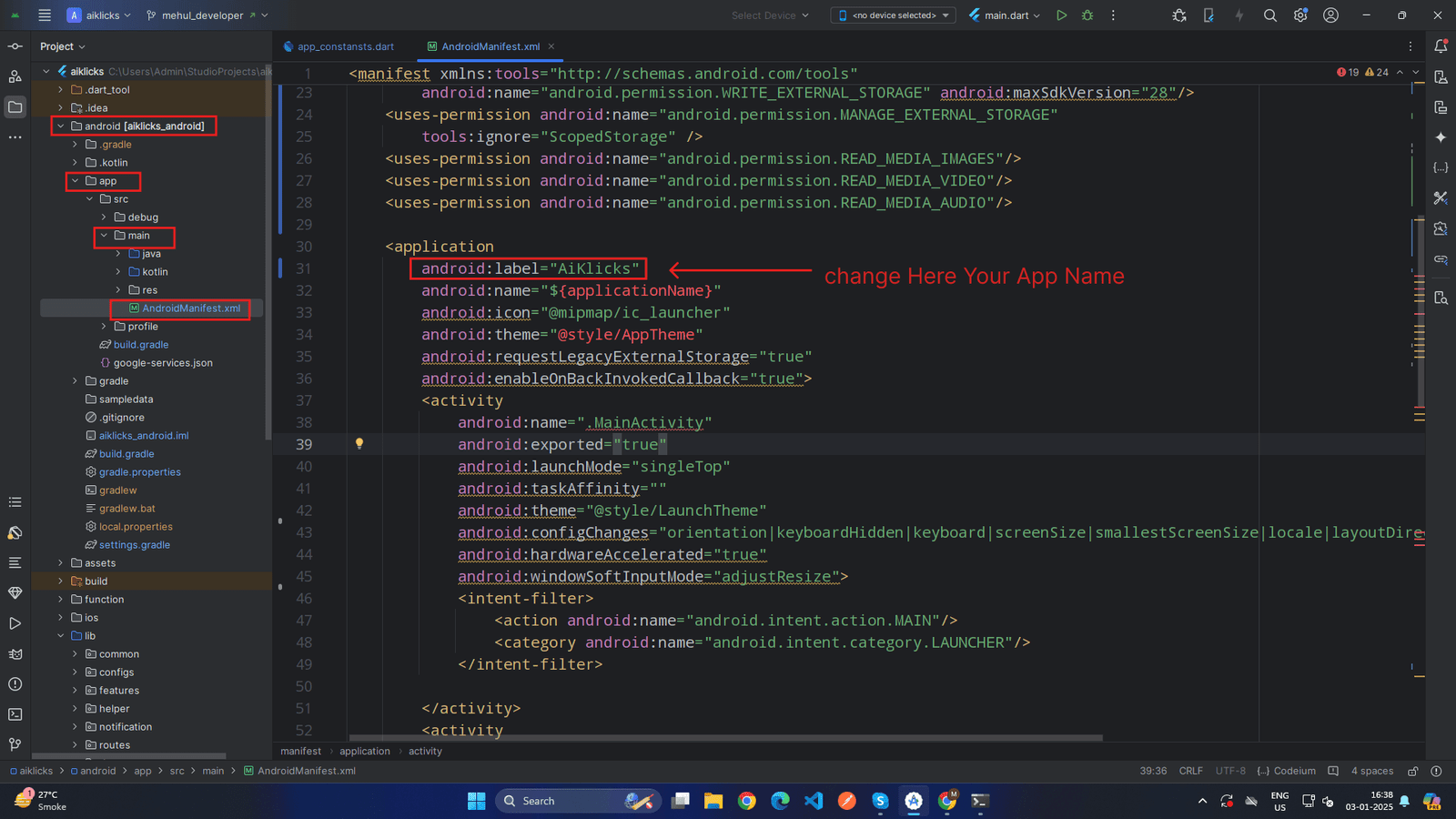Open the no device selected dropdown
The width and height of the screenshot is (1456, 819).
[x=893, y=15]
